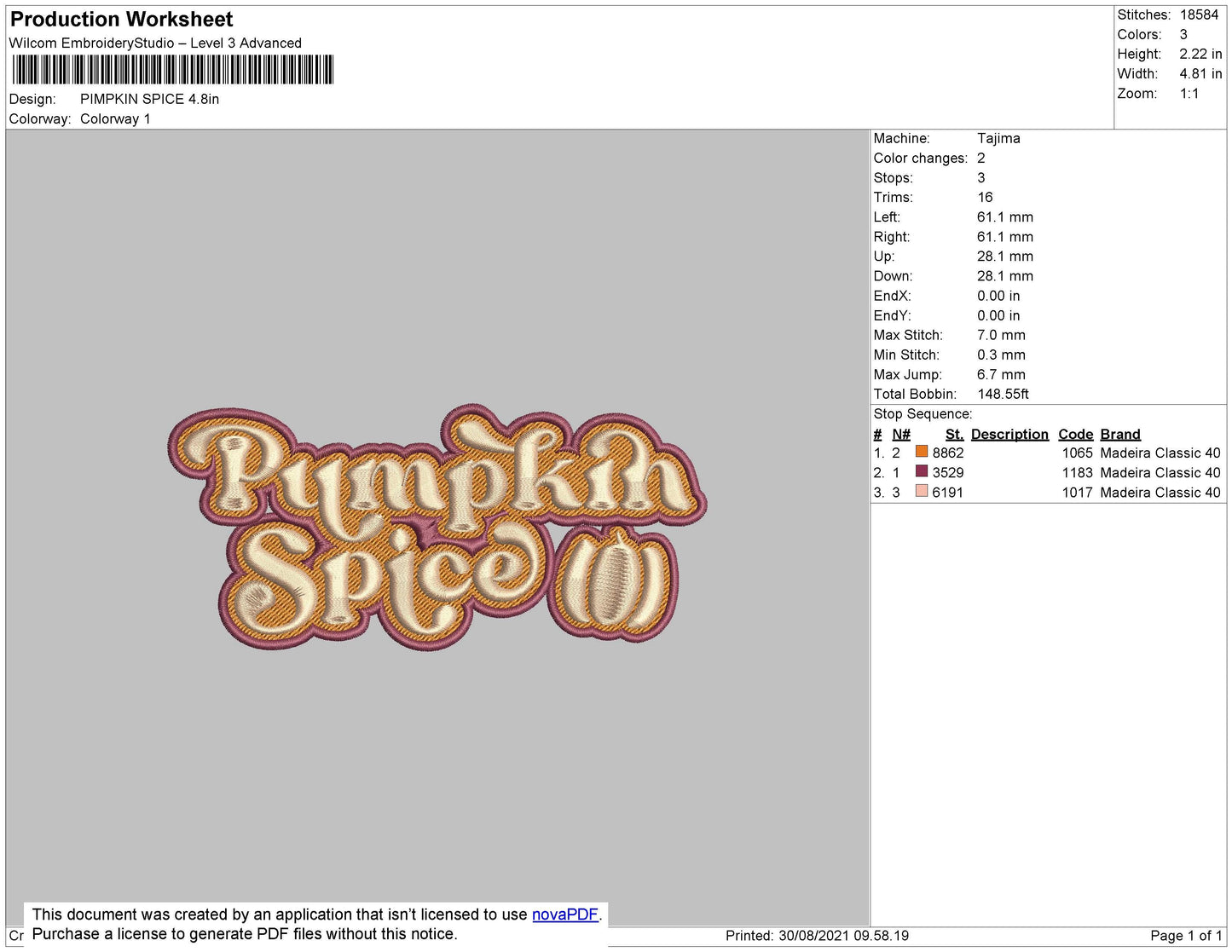This screenshot has height=952, width=1232.
Task: Select the Machine value Tajima
Action: pos(998,138)
